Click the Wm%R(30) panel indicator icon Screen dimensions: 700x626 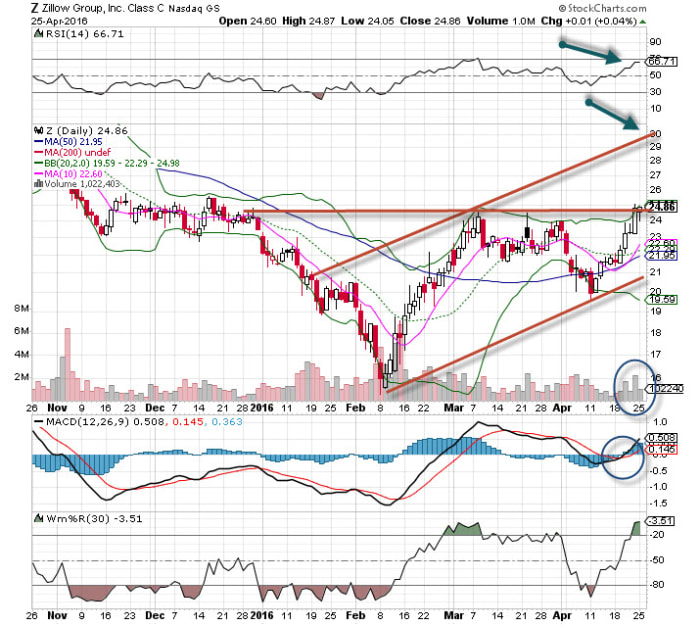point(39,518)
